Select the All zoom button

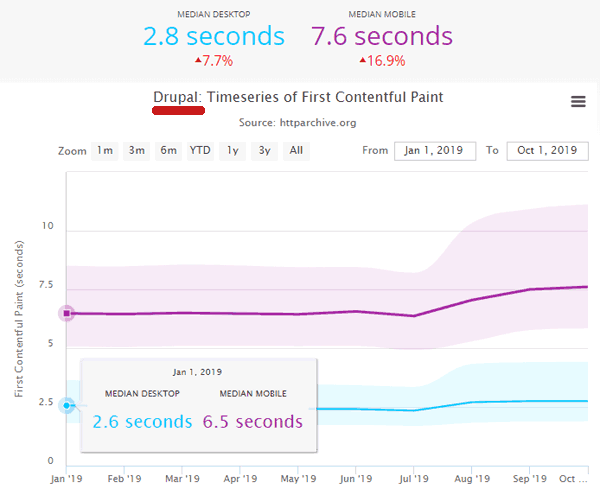(x=296, y=151)
